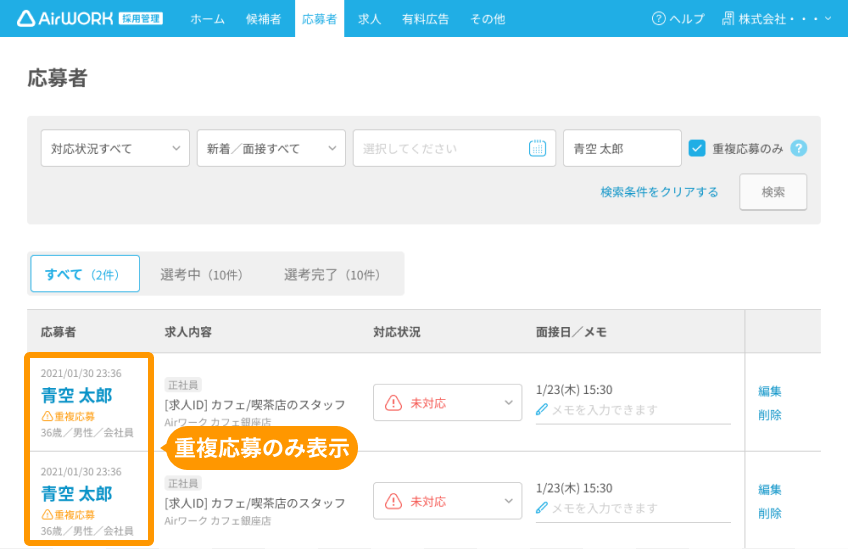Click the red warning icon in first row status
The height and width of the screenshot is (549, 848).
pos(393,403)
